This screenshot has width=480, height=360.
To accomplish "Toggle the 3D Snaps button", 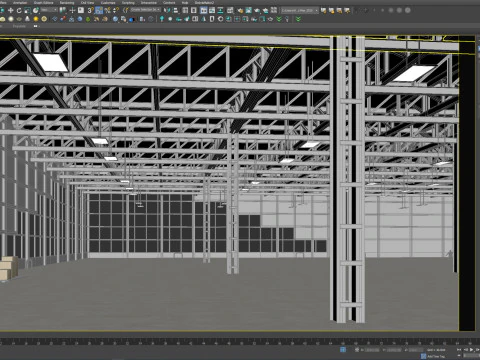I will [x=90, y=10].
